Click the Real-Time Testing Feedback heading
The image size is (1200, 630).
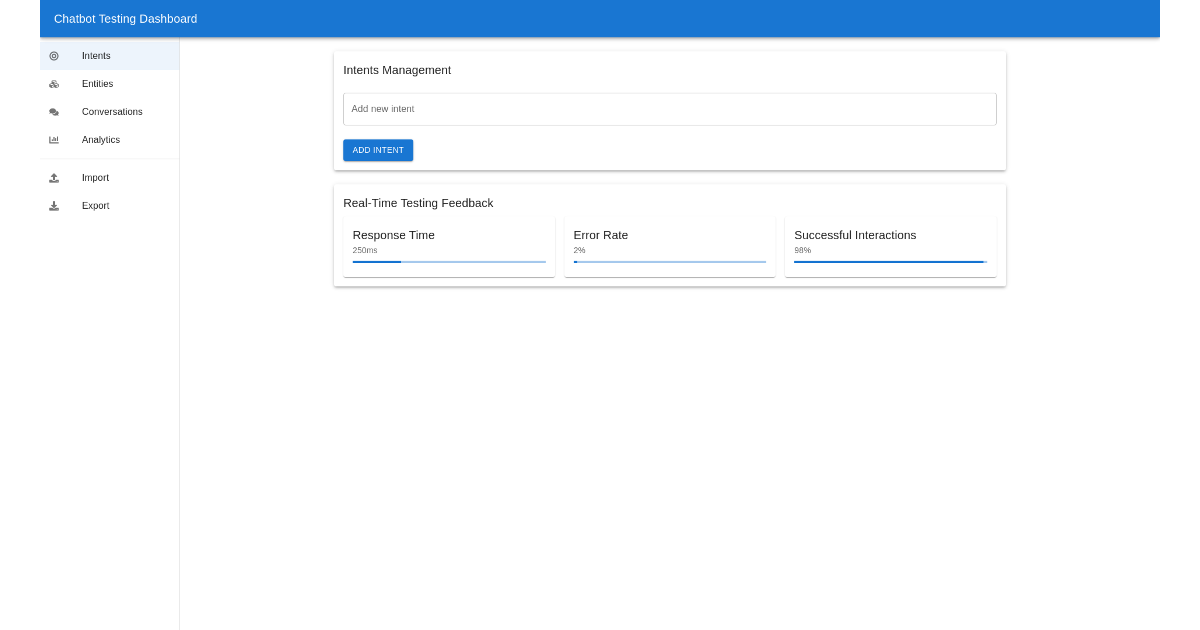[418, 203]
